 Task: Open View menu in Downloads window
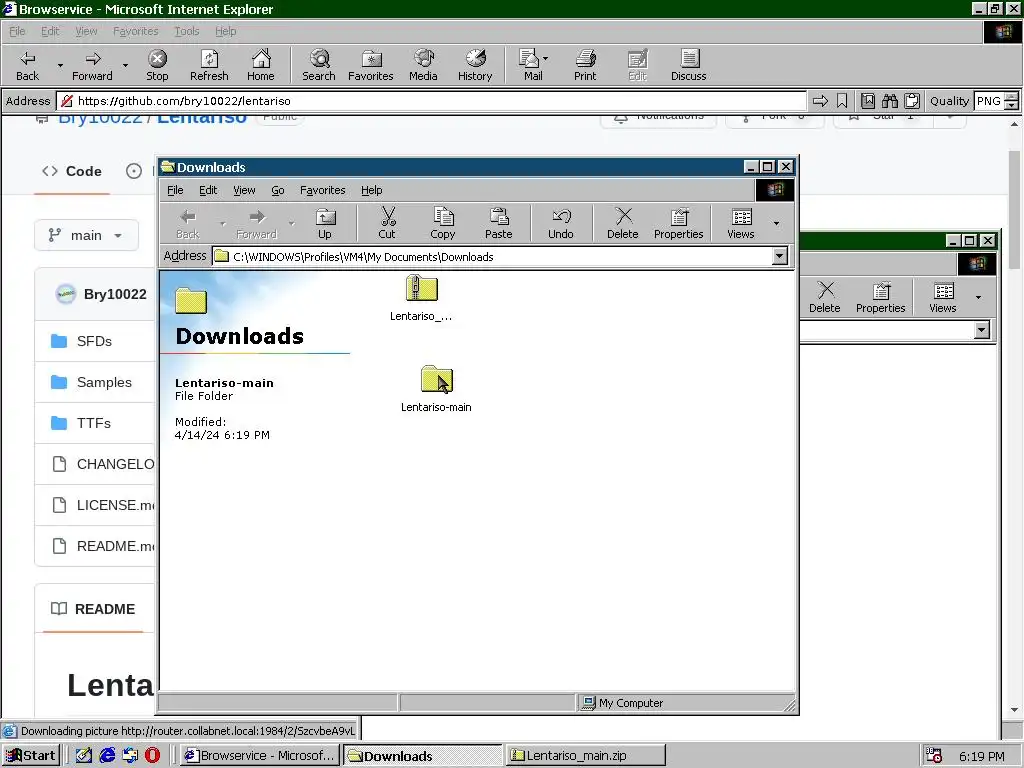click(x=244, y=190)
